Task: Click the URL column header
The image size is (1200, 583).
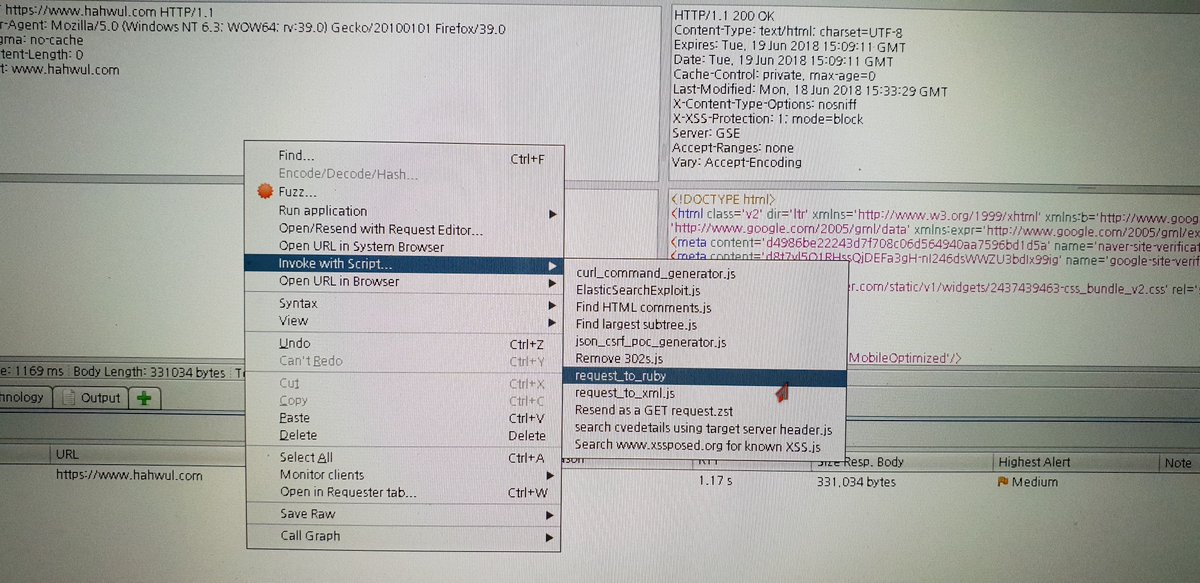Action: pyautogui.click(x=66, y=454)
